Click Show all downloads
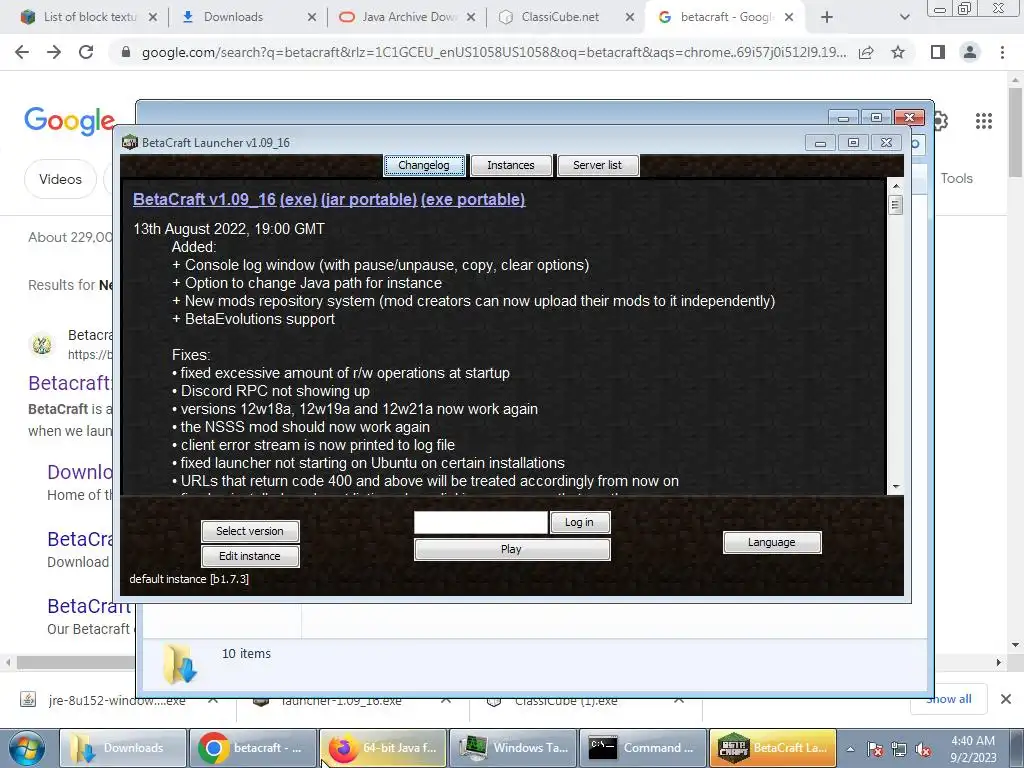1024x768 pixels. 948,699
